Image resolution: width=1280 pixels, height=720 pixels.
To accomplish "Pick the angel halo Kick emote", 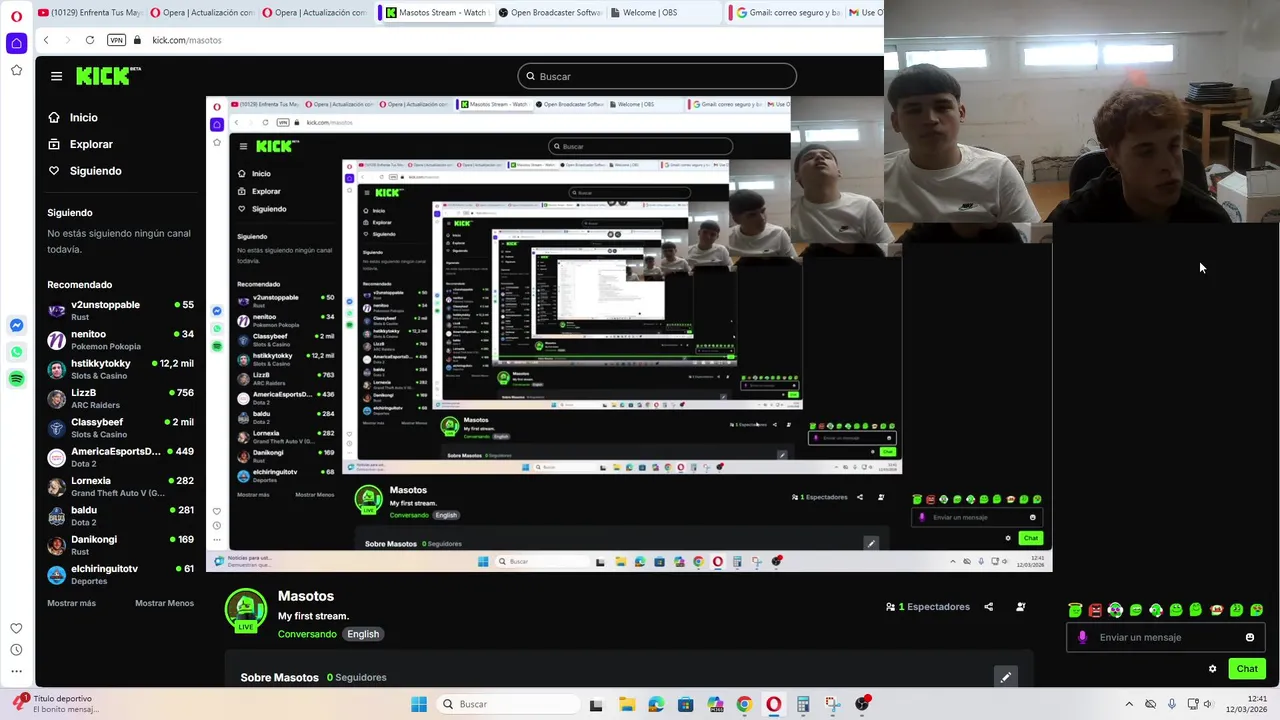I will click(x=1075, y=610).
